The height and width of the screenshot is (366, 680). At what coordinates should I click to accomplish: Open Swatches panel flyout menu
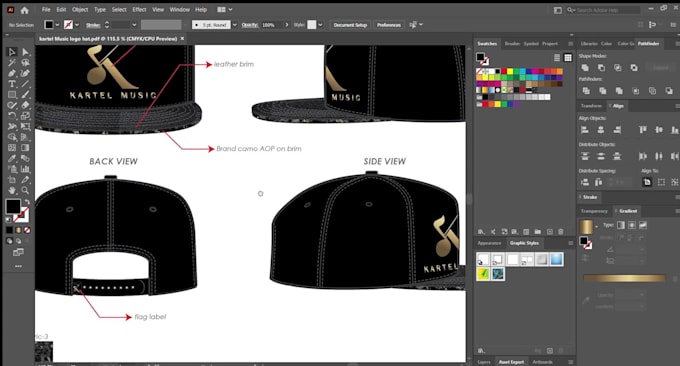tap(570, 44)
